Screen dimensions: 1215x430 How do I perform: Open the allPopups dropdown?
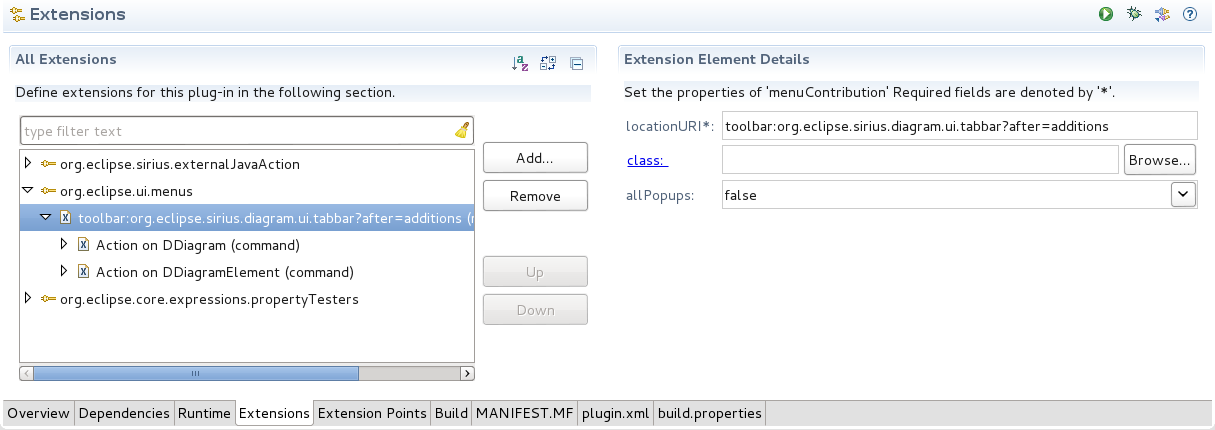(1183, 194)
